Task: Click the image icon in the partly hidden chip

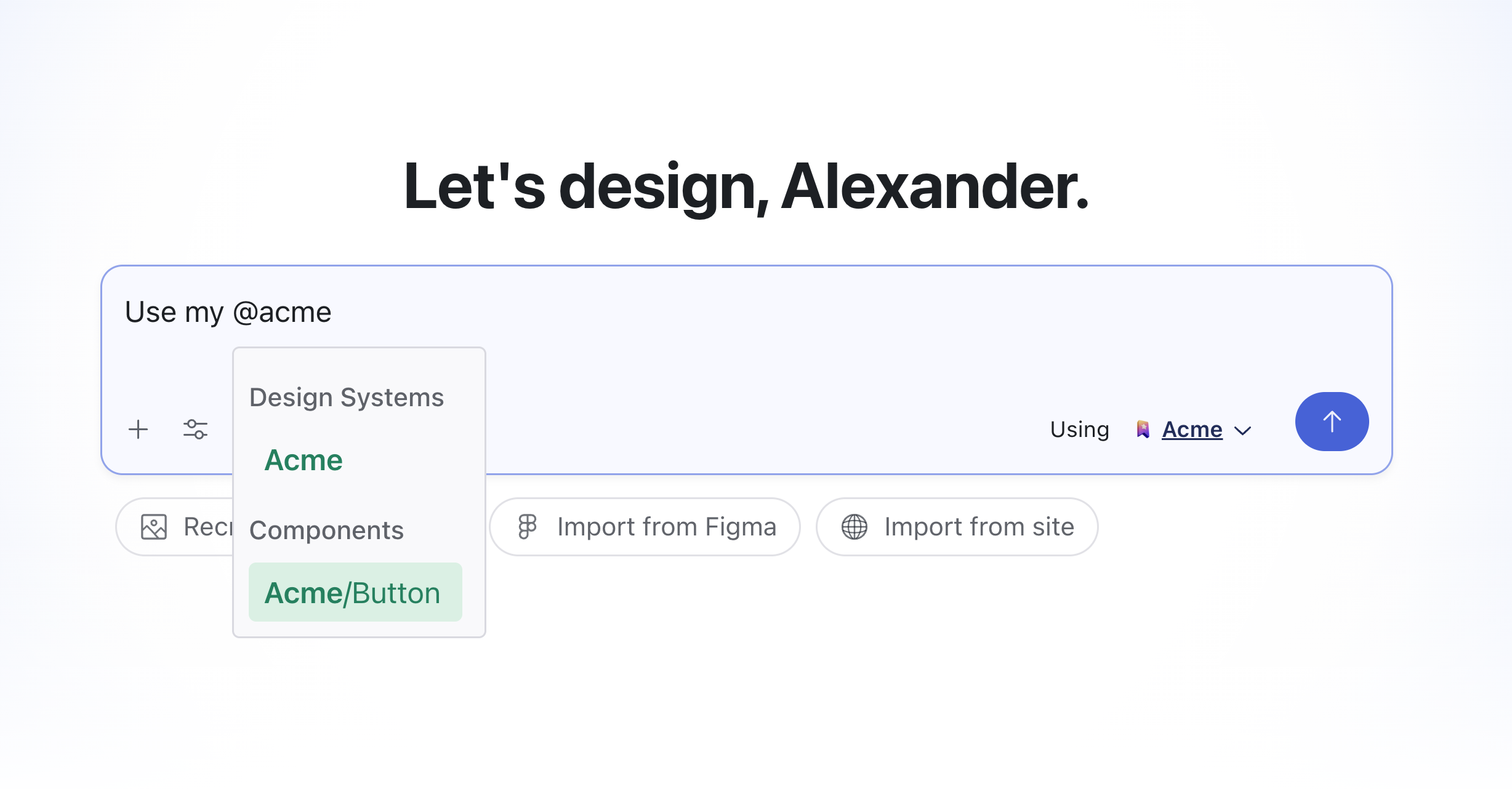Action: coord(154,527)
